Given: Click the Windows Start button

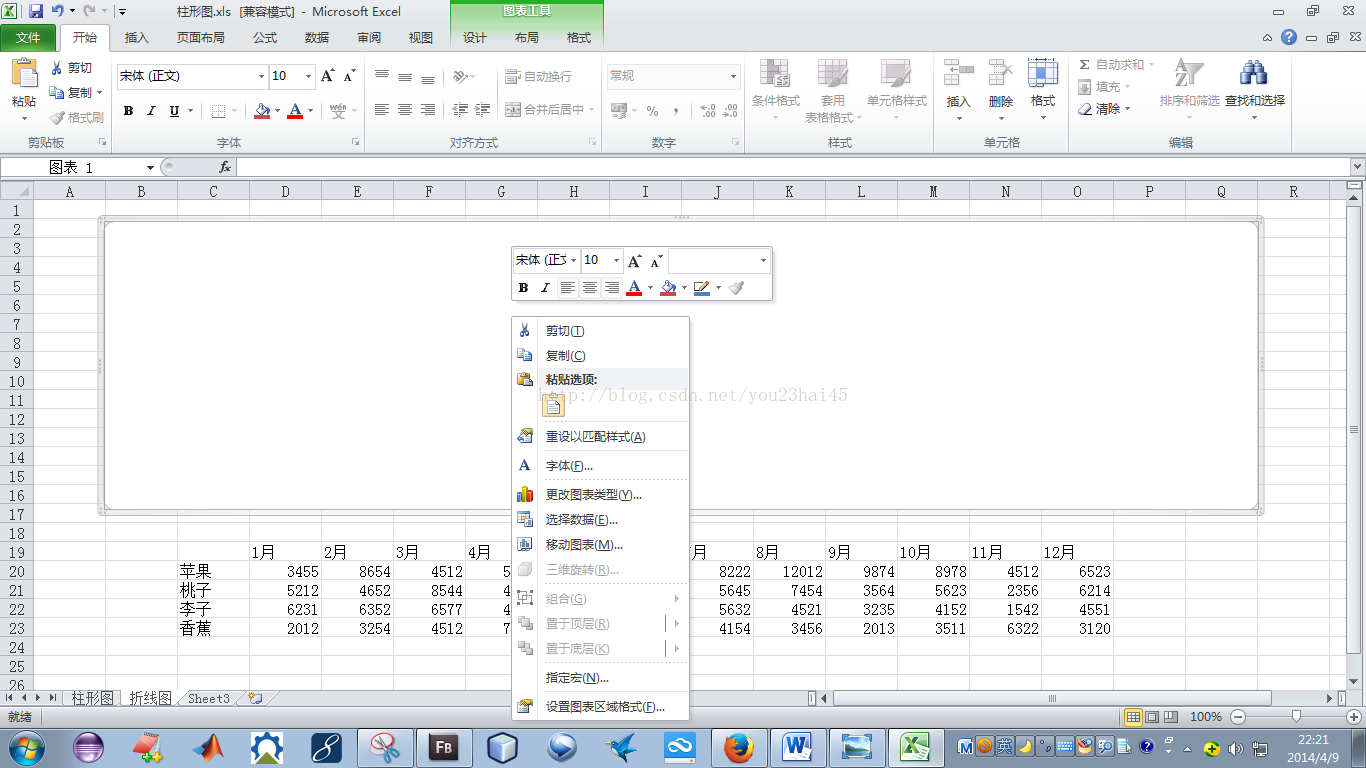Looking at the screenshot, I should (26, 746).
